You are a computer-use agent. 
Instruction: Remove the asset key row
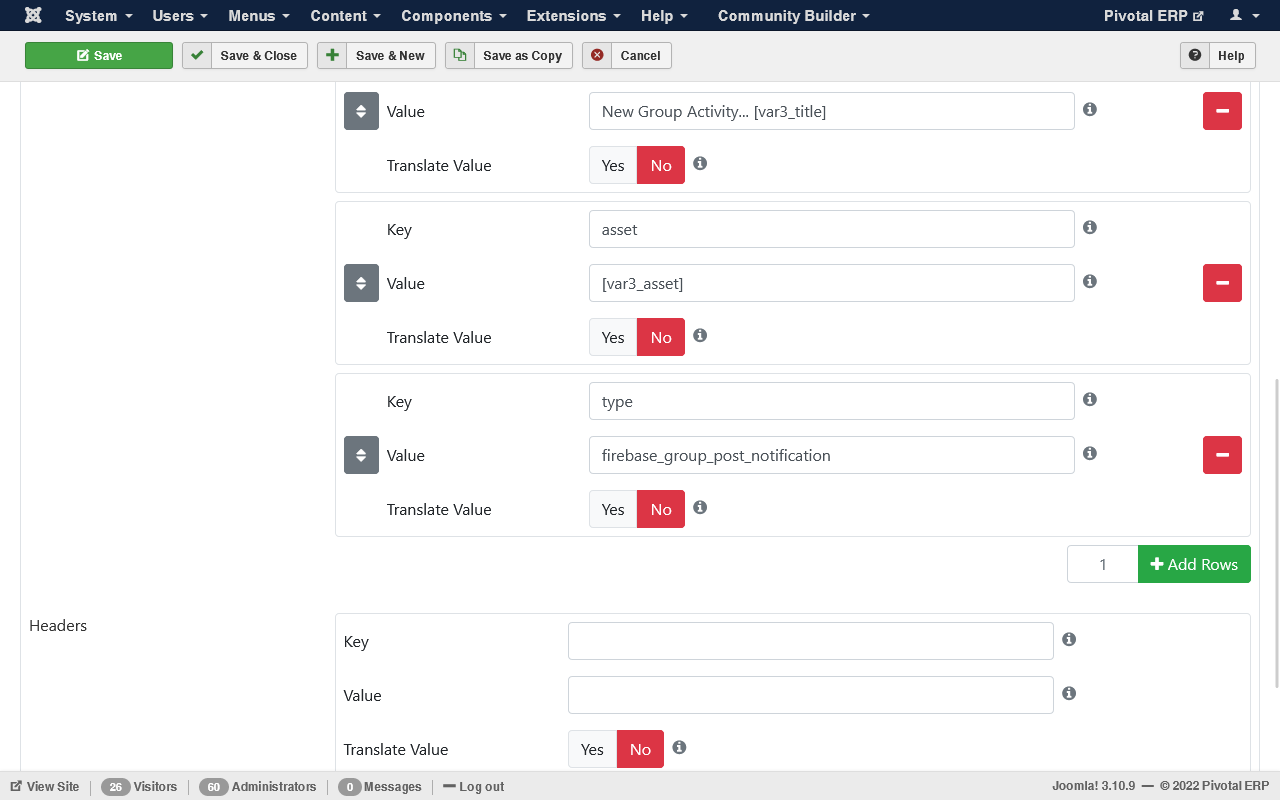(1222, 283)
